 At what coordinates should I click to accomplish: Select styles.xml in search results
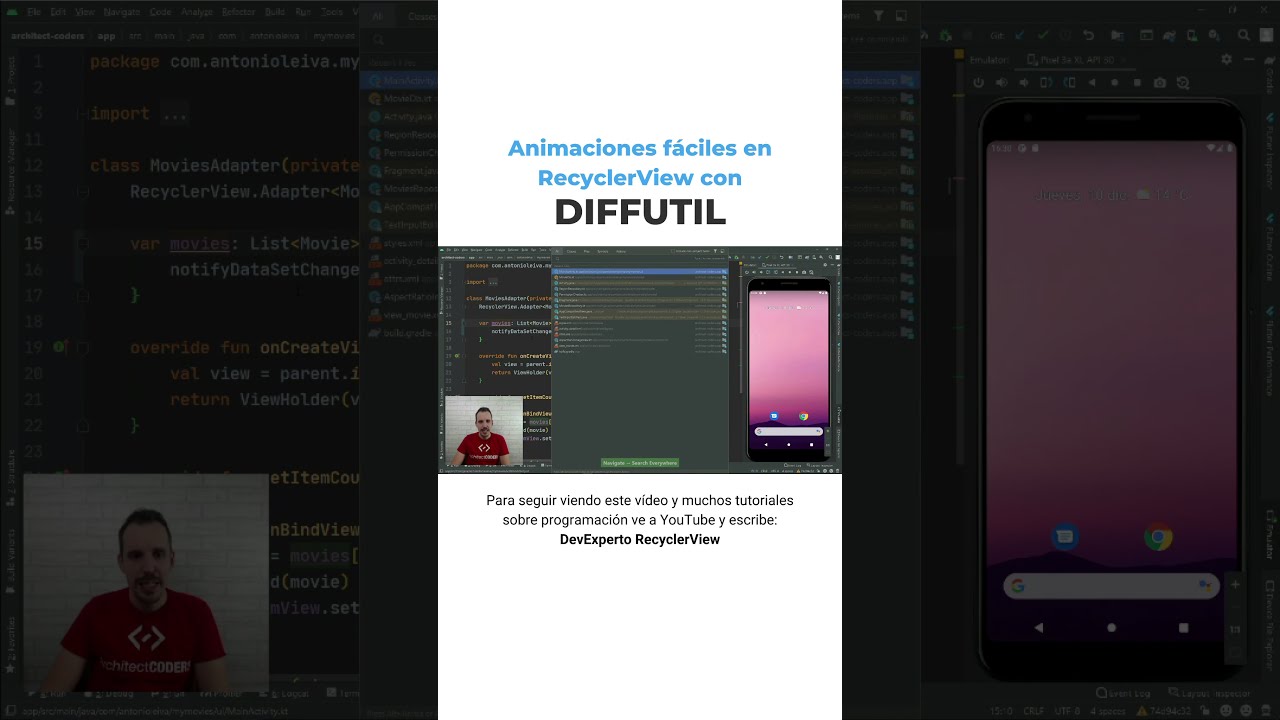(x=400, y=243)
